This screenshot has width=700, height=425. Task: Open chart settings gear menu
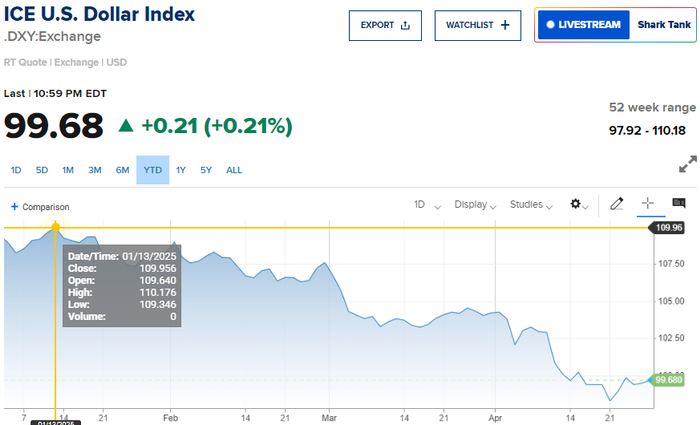[x=578, y=204]
